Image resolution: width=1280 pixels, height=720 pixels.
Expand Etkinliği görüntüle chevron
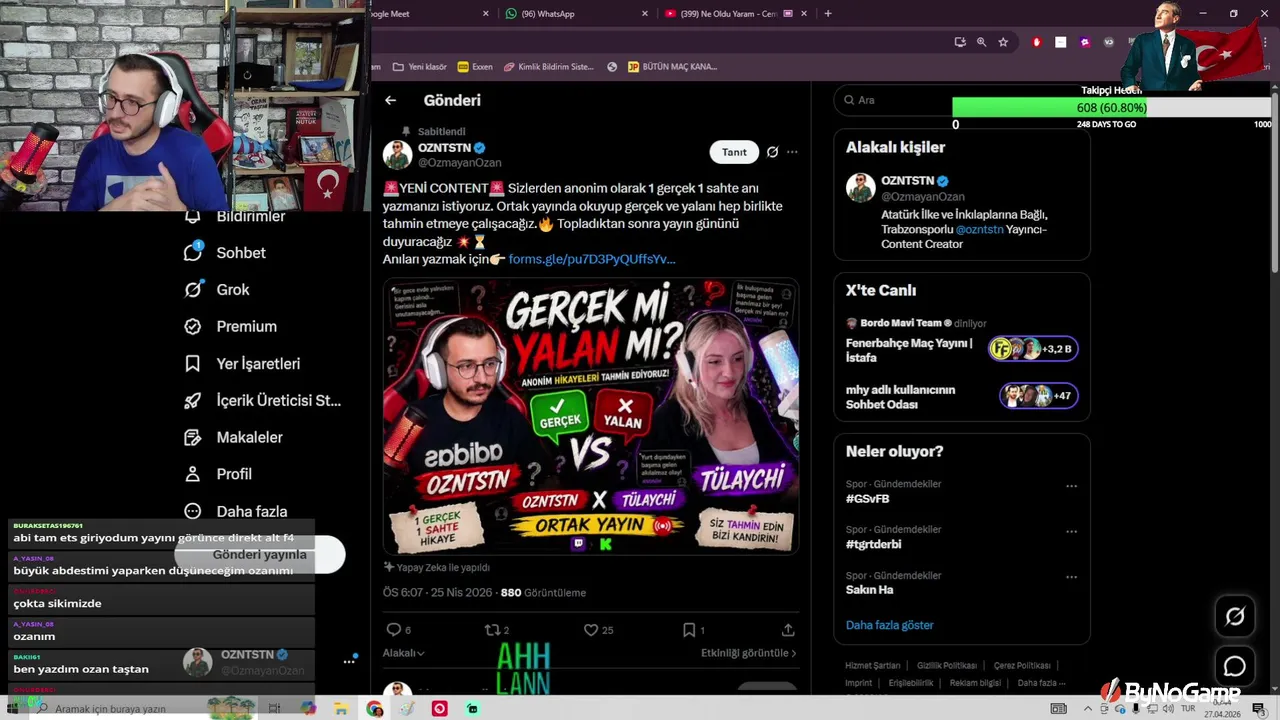[794, 653]
